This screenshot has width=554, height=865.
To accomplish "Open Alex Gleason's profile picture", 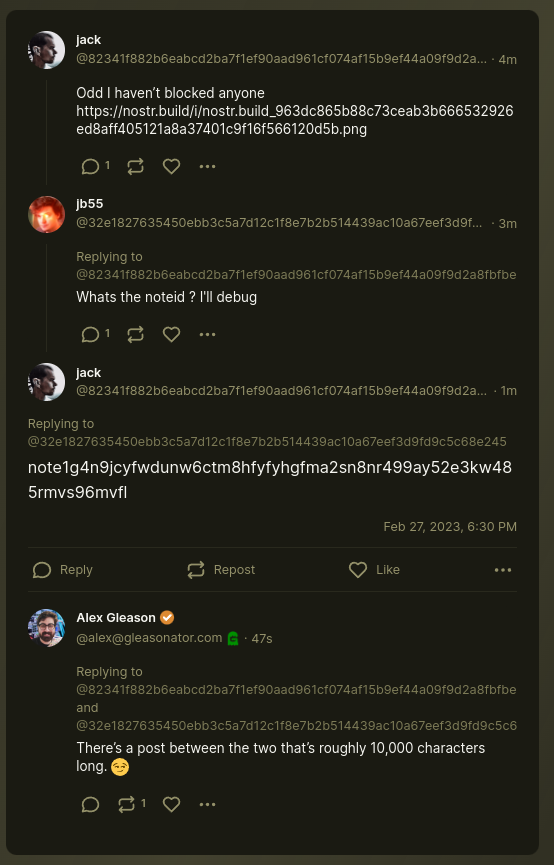I will (x=46, y=628).
